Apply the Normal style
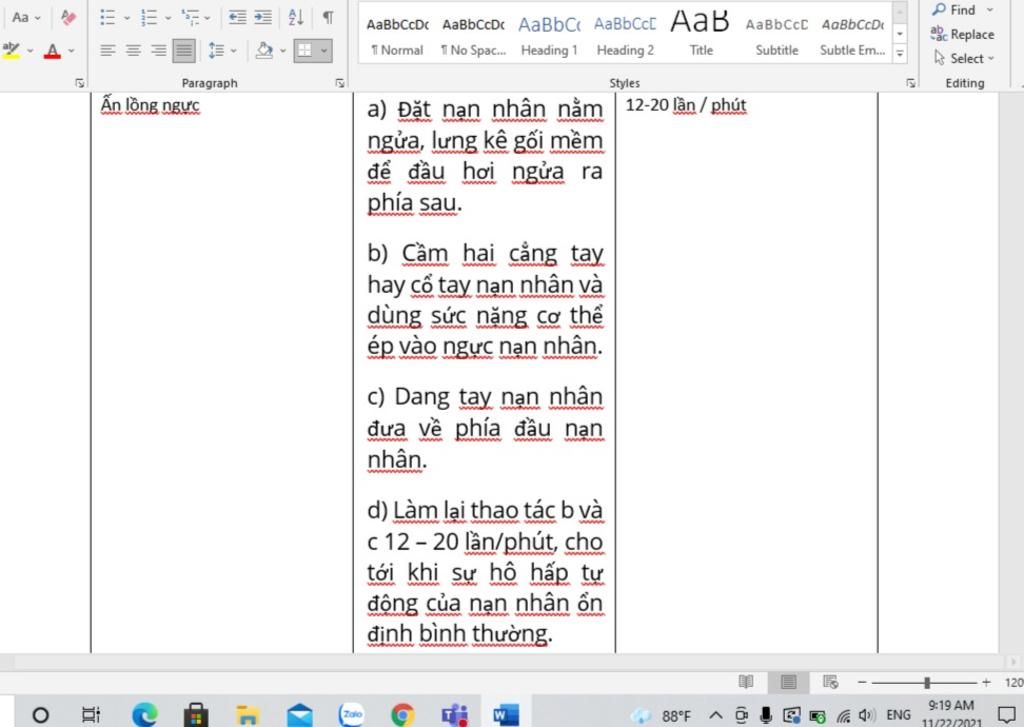Screen dimensions: 1024x727 pos(397,36)
